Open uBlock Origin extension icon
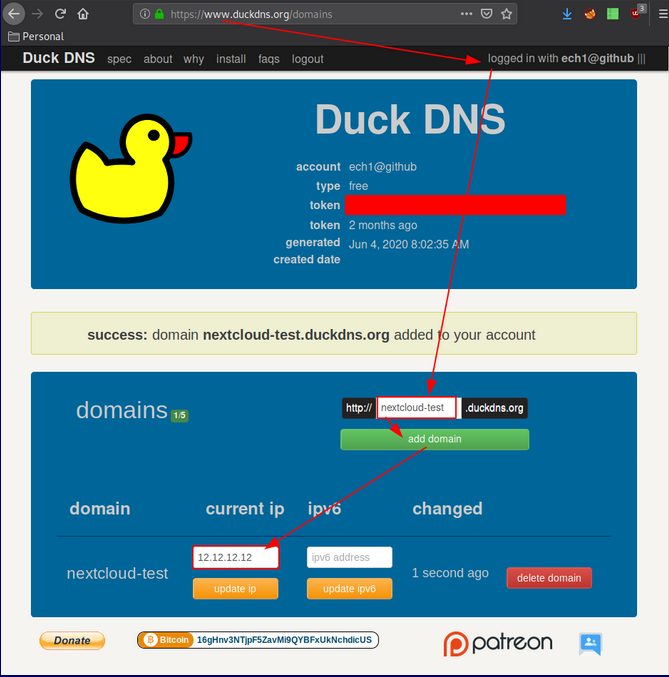 pyautogui.click(x=637, y=13)
